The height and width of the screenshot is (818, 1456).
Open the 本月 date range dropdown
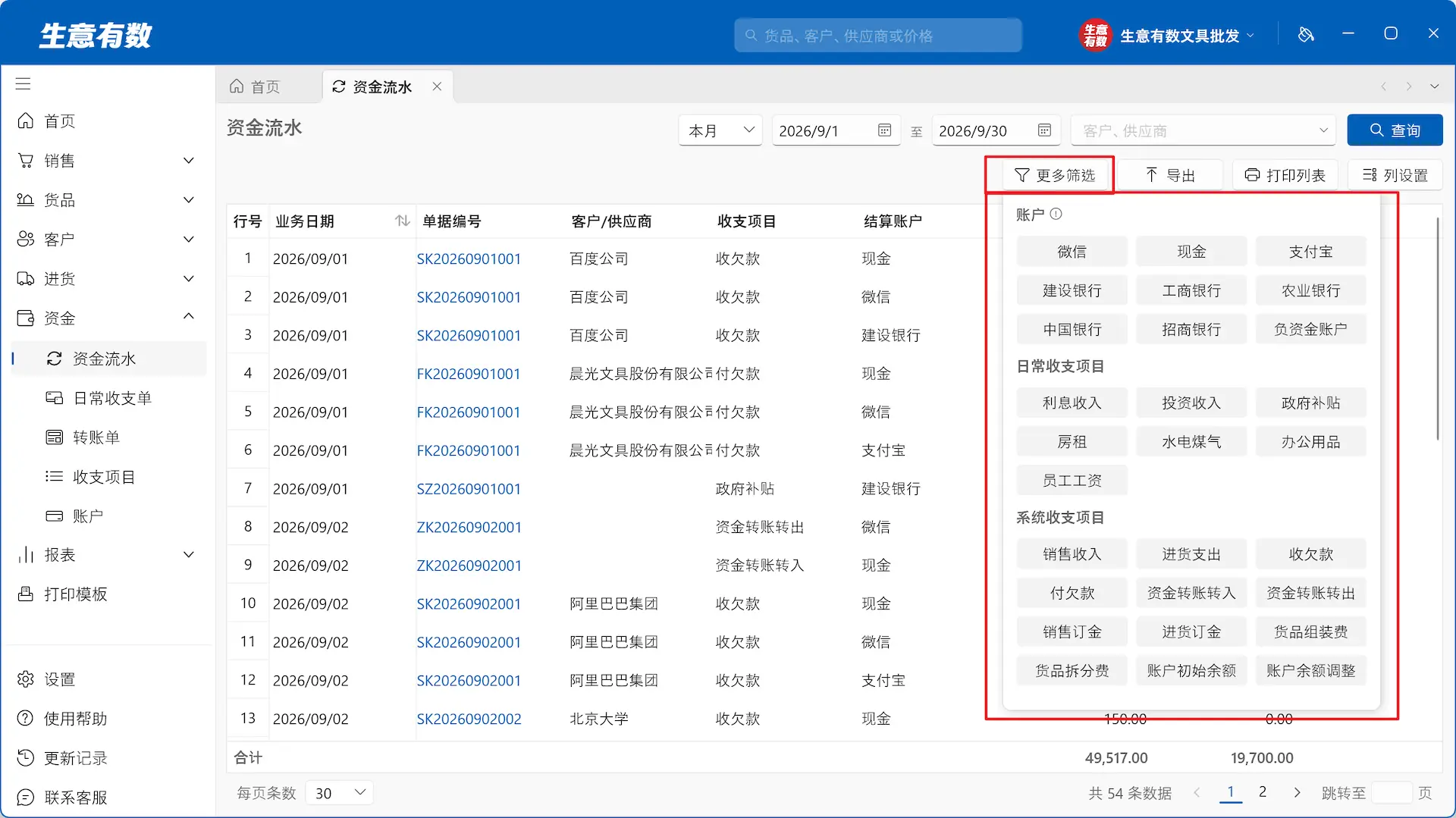pos(720,130)
